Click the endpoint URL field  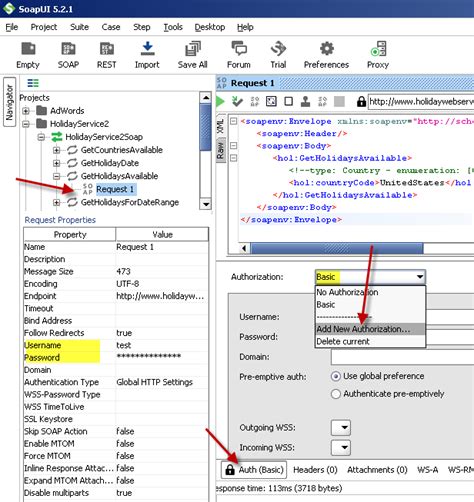pos(421,101)
